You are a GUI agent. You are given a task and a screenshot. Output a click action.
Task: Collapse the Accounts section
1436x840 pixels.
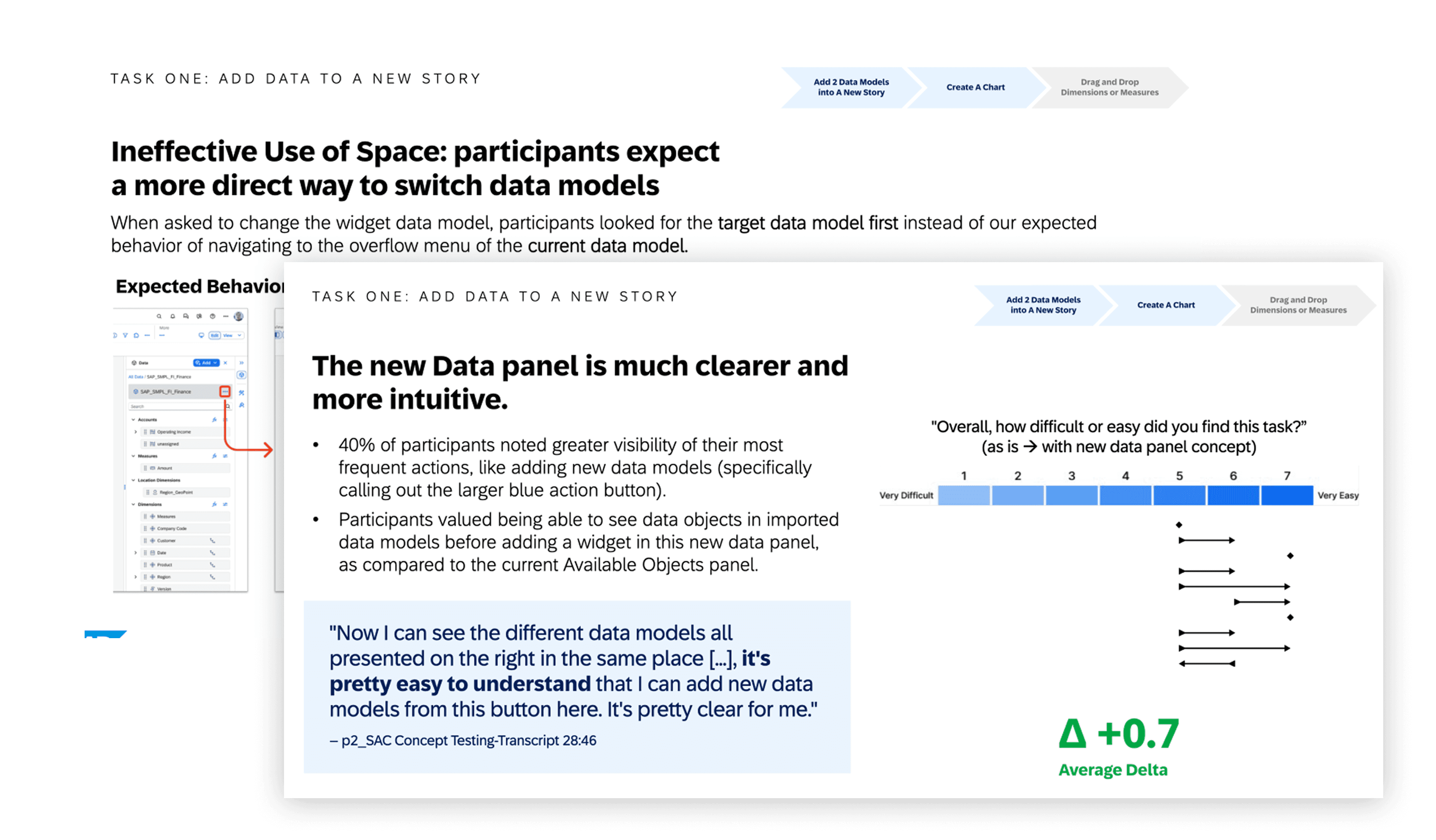pos(133,420)
